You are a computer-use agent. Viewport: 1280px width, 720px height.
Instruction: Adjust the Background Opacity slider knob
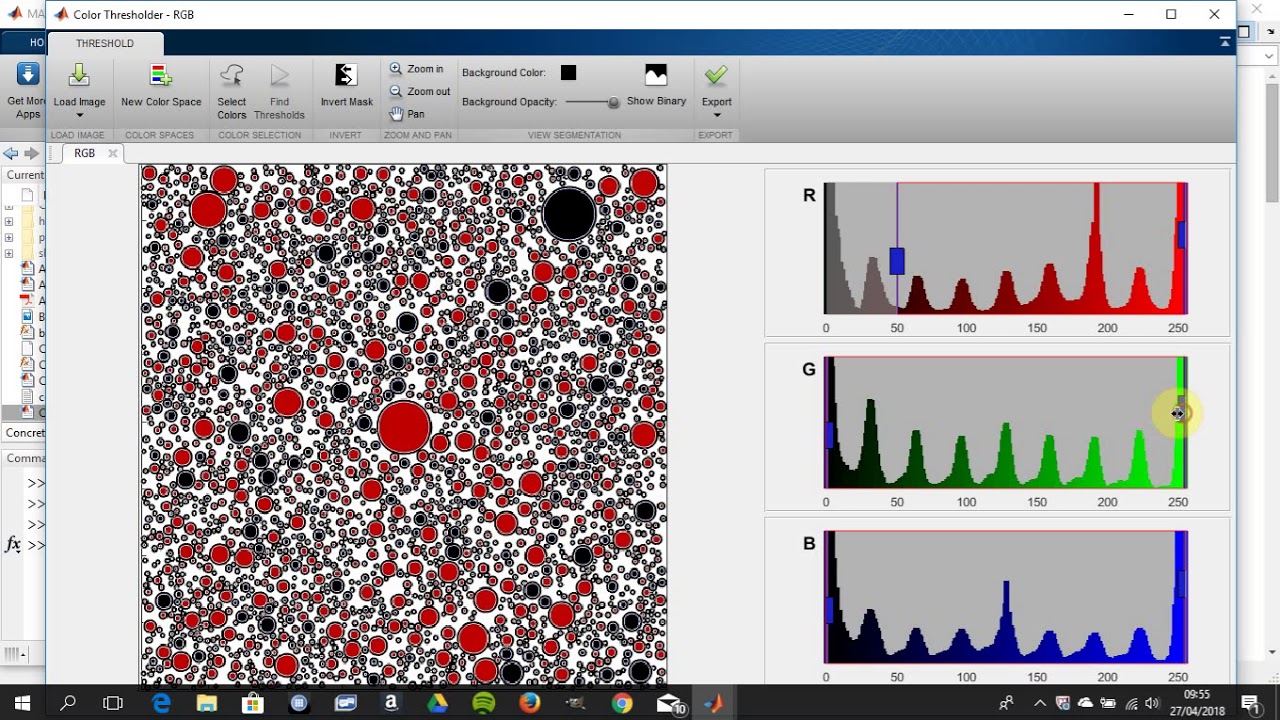coord(613,102)
